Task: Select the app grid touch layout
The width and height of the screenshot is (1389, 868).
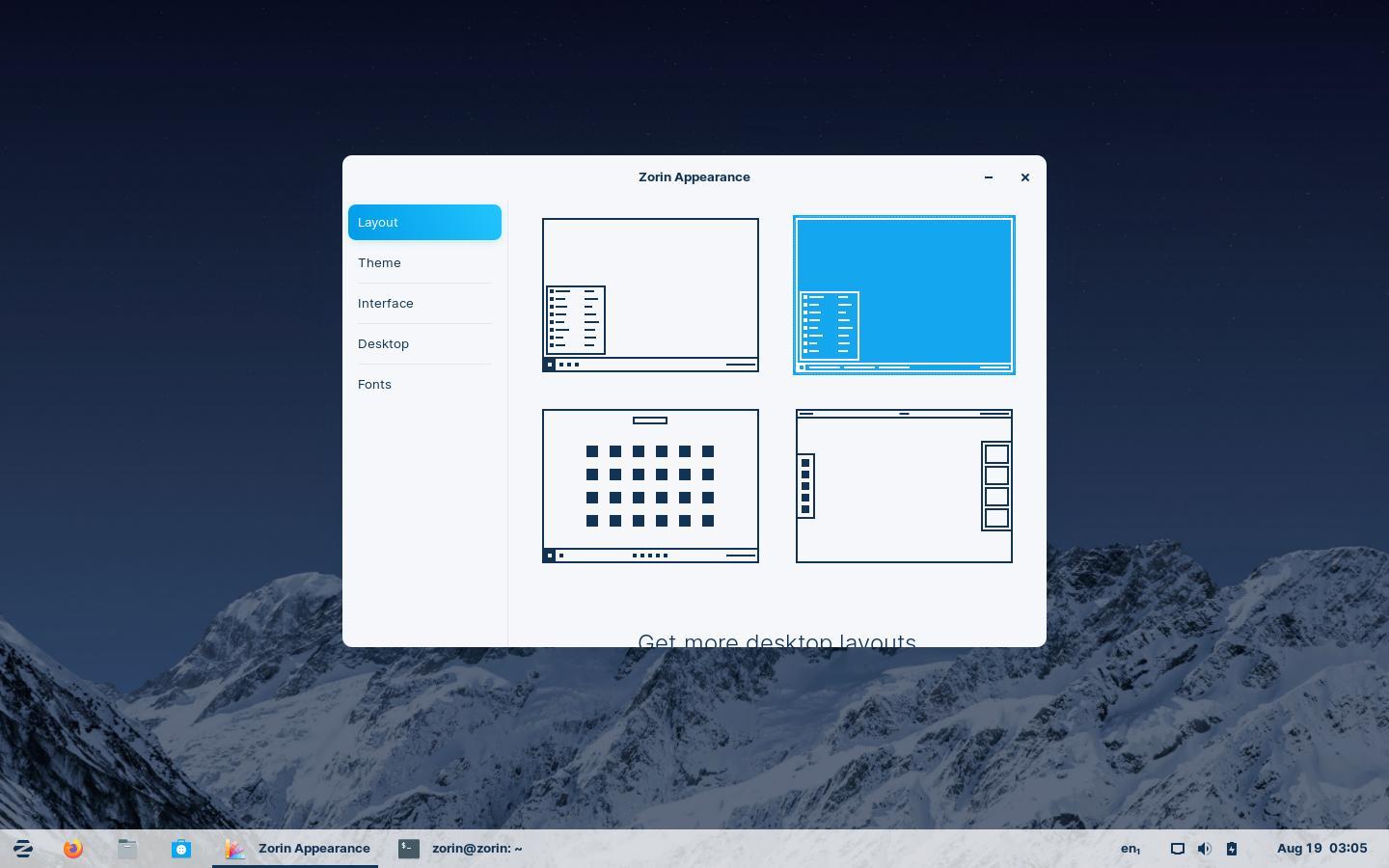Action: (x=650, y=485)
